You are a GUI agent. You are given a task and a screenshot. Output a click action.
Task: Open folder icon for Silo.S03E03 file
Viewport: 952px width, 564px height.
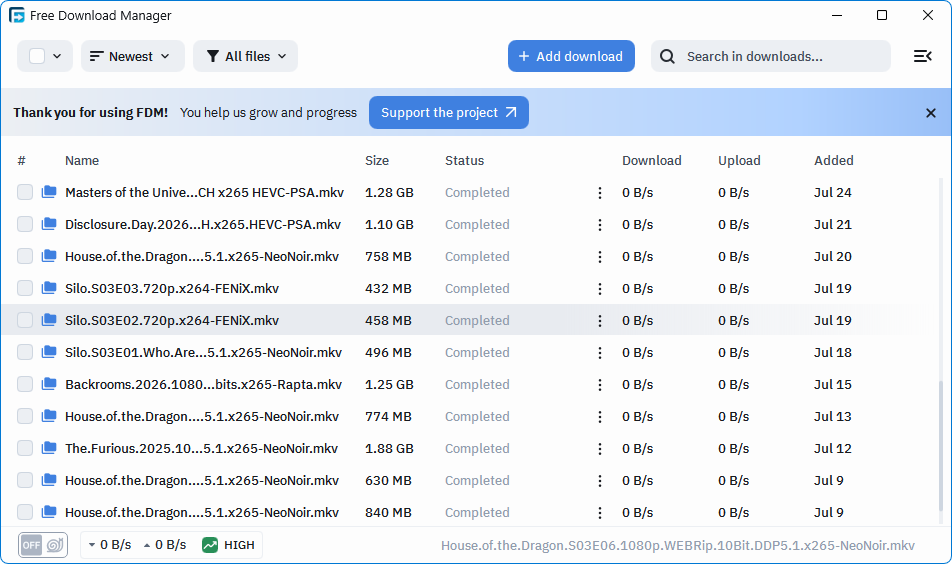pyautogui.click(x=49, y=288)
